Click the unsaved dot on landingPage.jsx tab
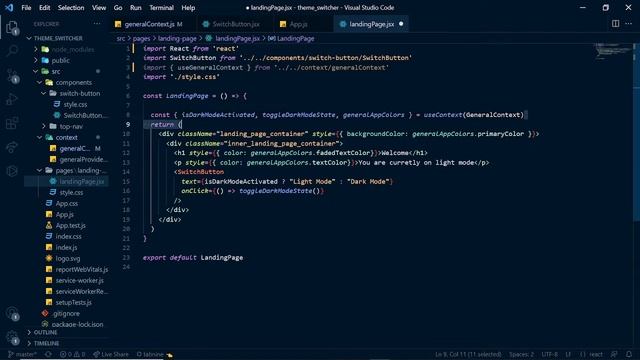Image resolution: width=640 pixels, height=360 pixels. 401,24
